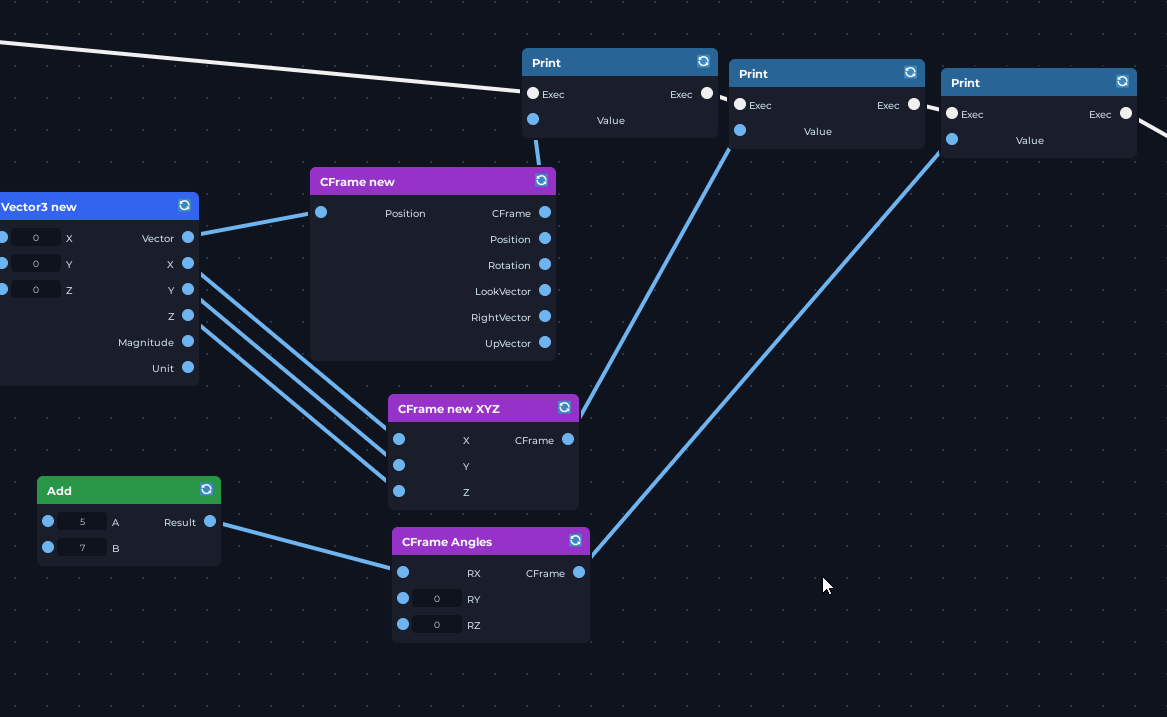The image size is (1167, 717).
Task: Click Value pin of middle Print node
Action: pos(740,130)
